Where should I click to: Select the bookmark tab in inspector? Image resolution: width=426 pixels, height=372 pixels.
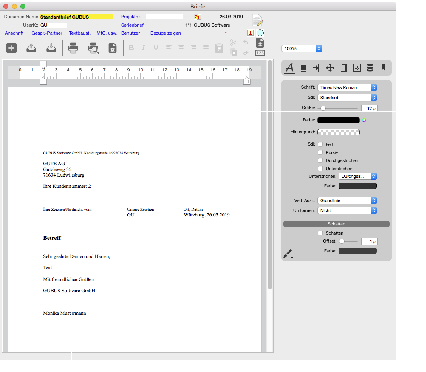(x=383, y=67)
